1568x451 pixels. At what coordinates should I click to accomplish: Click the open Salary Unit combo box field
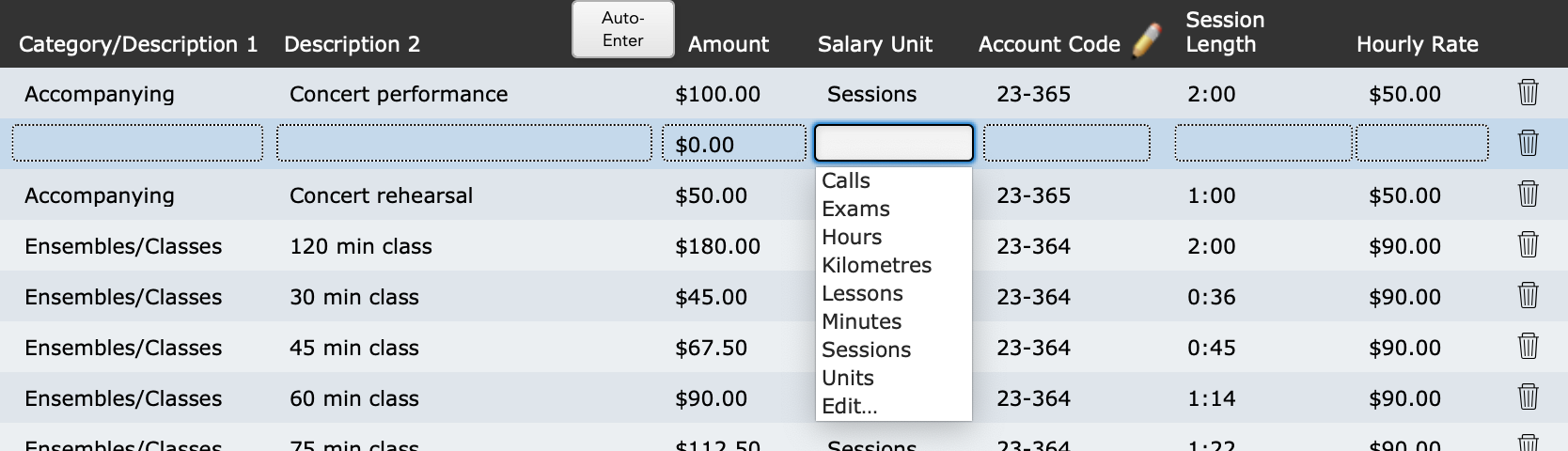click(893, 143)
